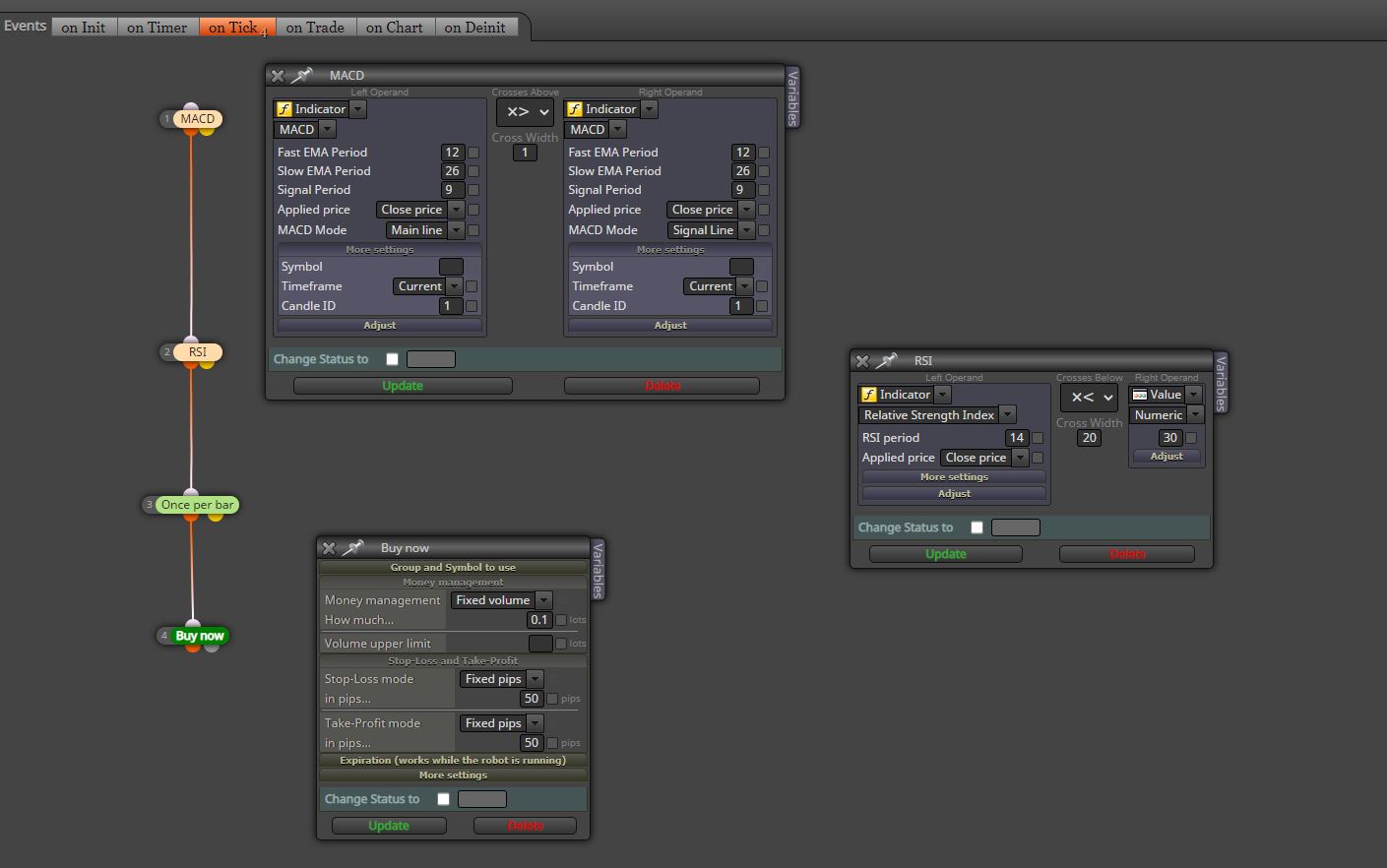Viewport: 1387px width, 868px height.
Task: Open the Crosses Above operator dropdown in MACD
Action: [525, 111]
